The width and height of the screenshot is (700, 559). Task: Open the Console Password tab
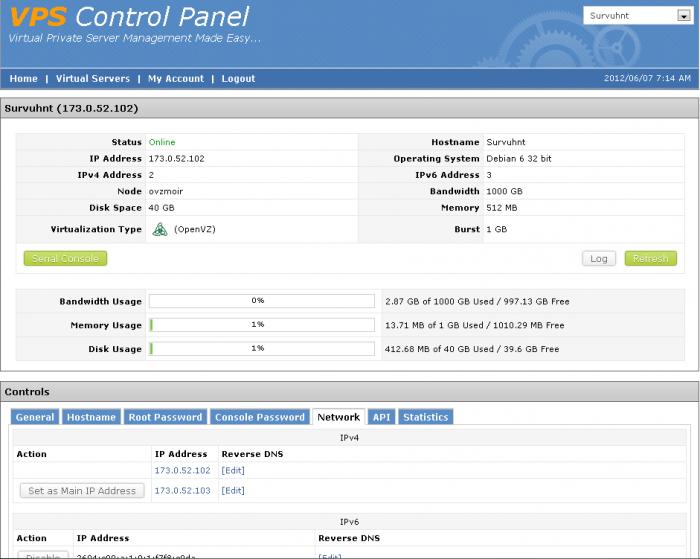tap(260, 417)
